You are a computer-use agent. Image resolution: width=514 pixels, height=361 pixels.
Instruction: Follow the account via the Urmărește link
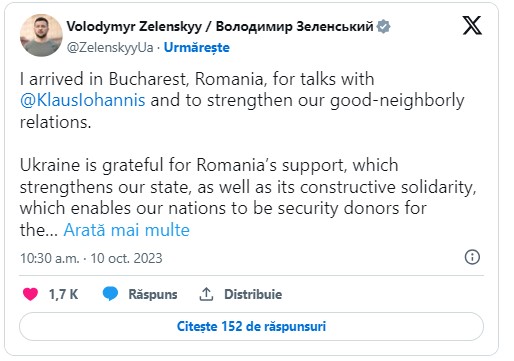point(197,48)
